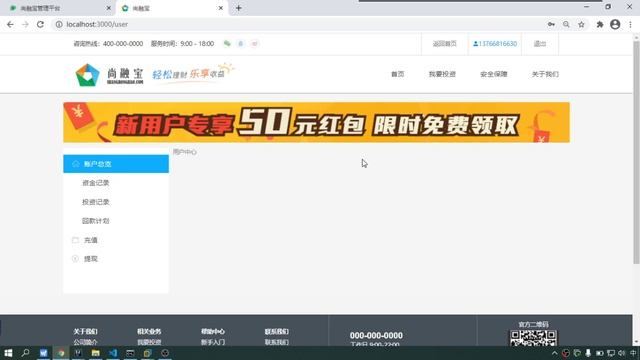Click 返回首页 link in top bar

click(x=444, y=44)
